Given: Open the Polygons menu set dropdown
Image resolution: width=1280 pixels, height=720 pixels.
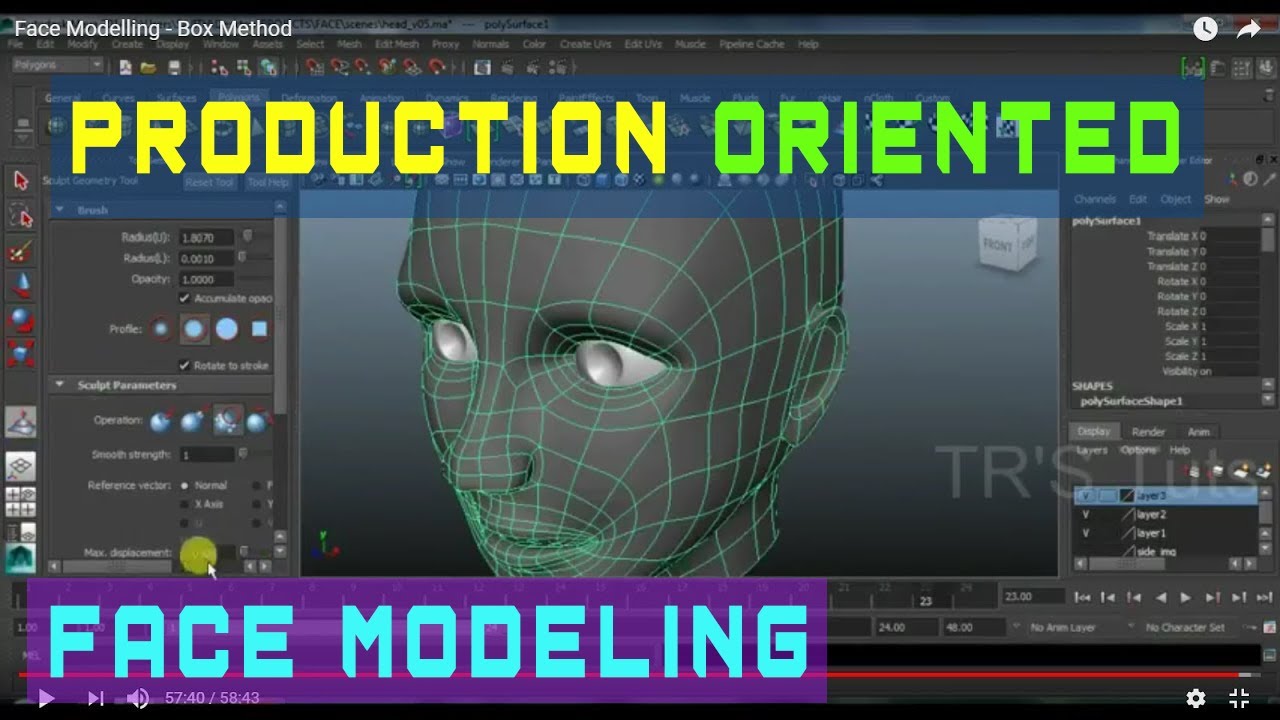Looking at the screenshot, I should [56, 65].
